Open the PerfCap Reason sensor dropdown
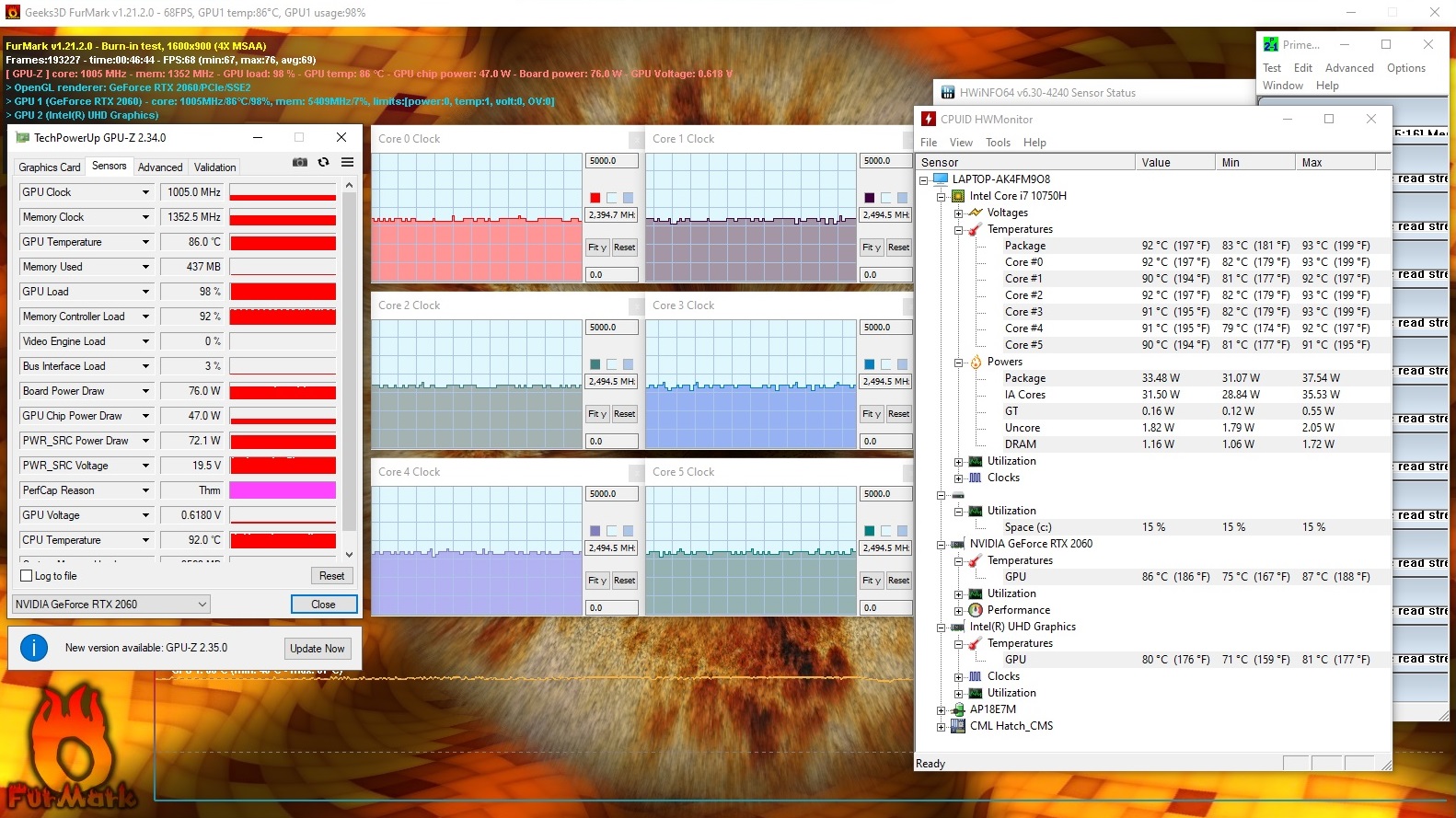 pos(145,490)
